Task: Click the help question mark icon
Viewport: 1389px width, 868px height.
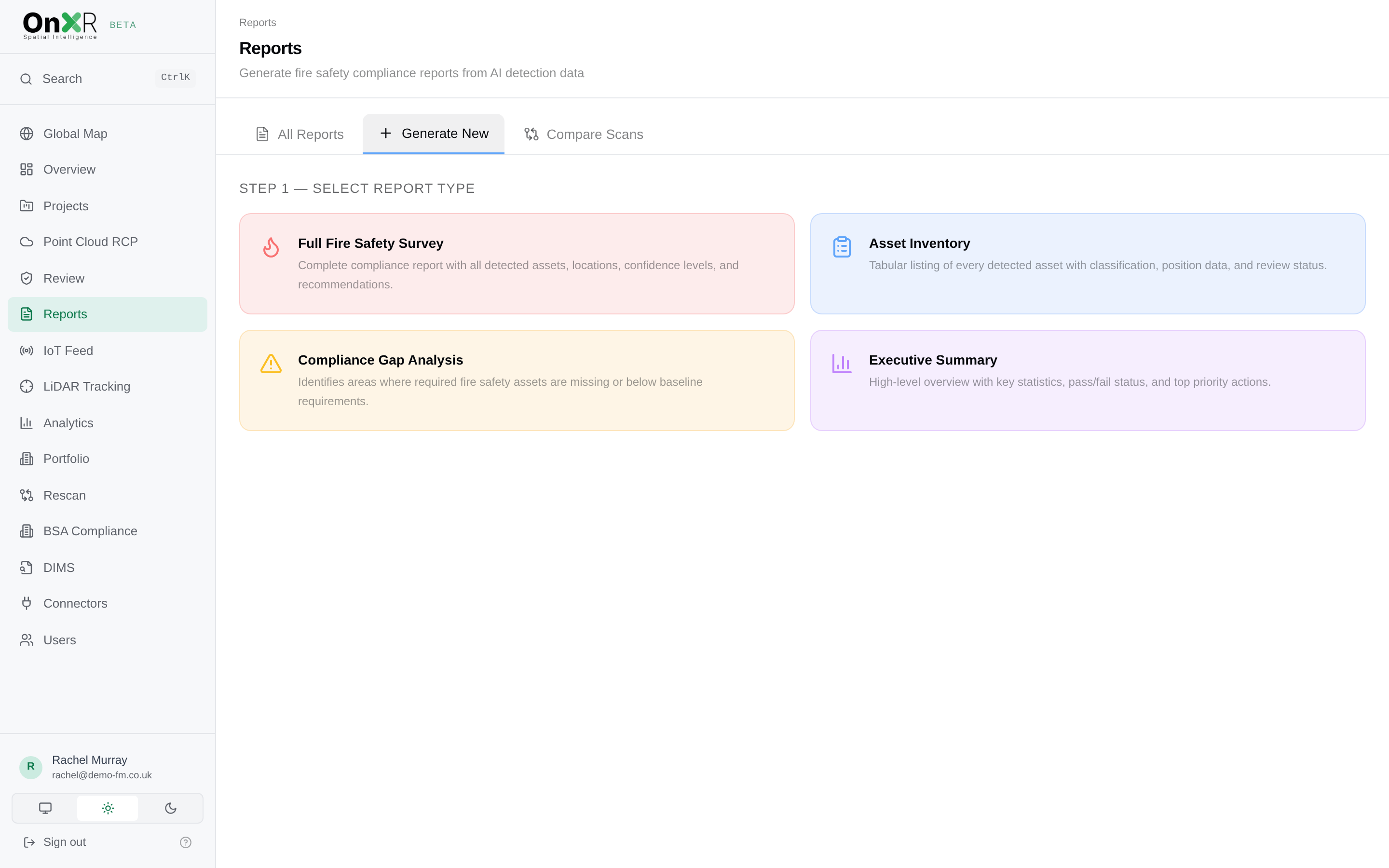Action: point(185,842)
